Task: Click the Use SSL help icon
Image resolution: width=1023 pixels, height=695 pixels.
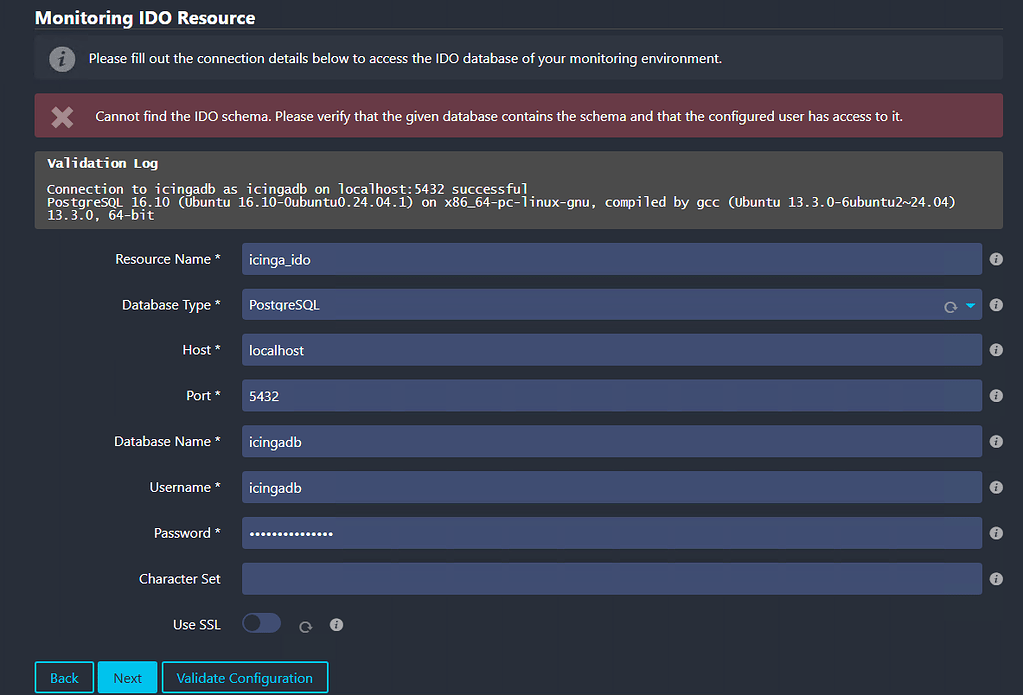Action: tap(336, 624)
